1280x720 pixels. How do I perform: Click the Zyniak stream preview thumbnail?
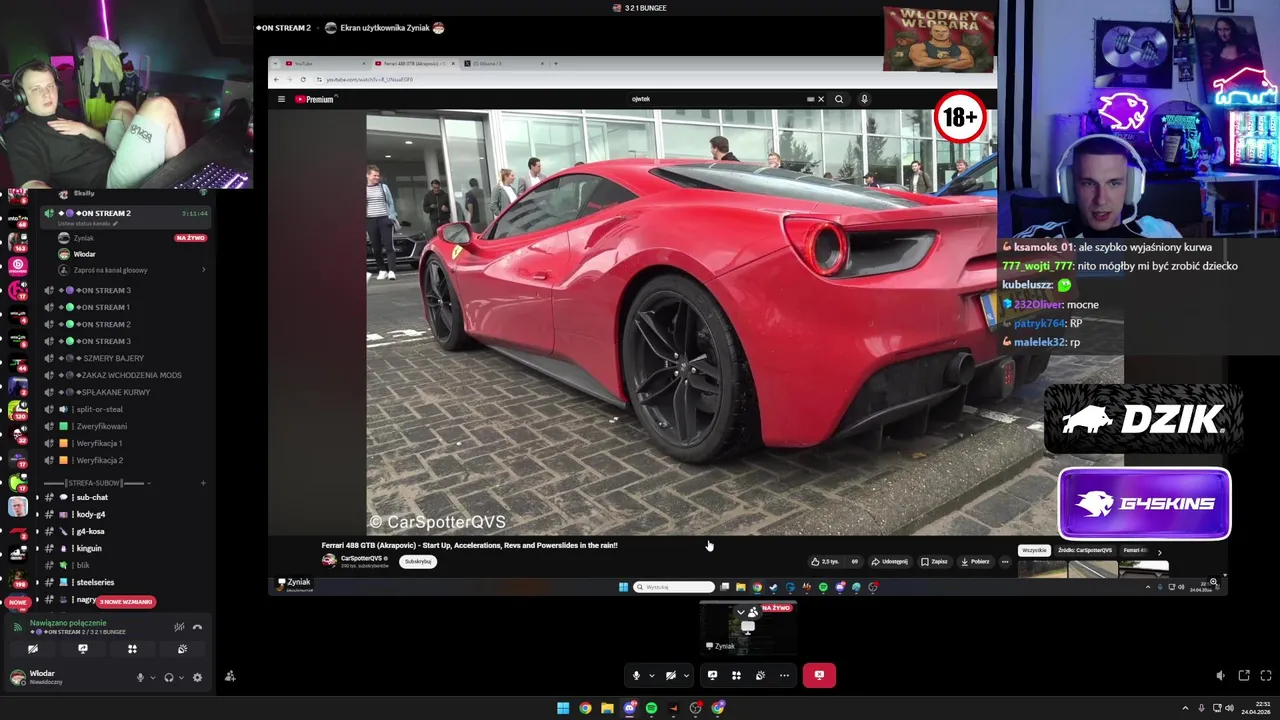(x=747, y=627)
